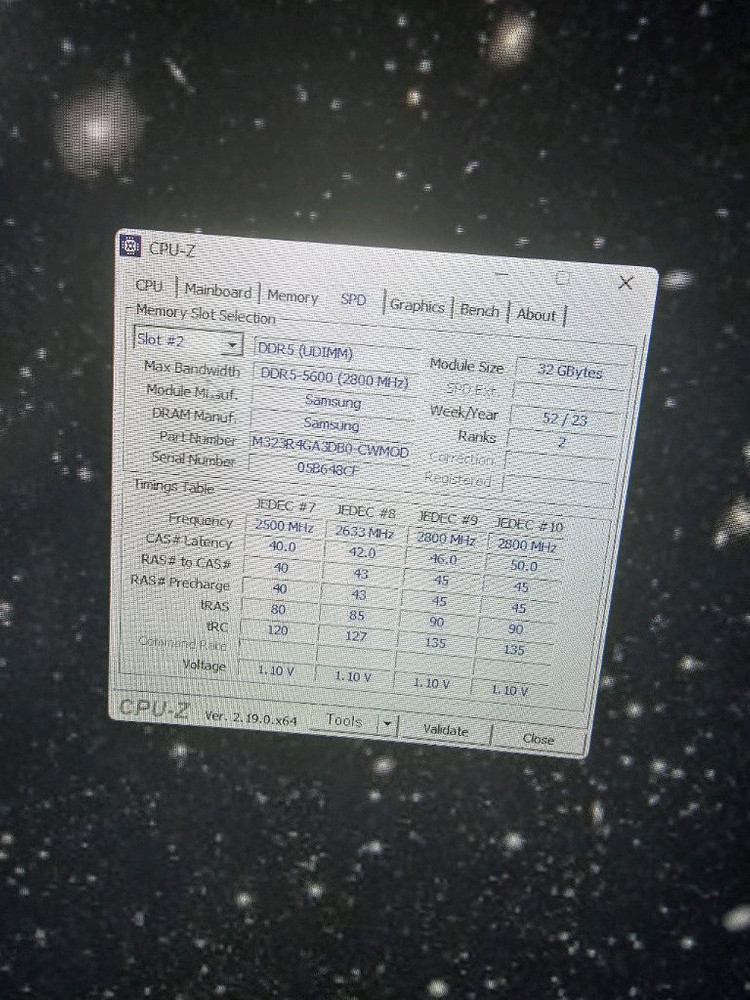Click the JEDEC #9 column header

(448, 518)
